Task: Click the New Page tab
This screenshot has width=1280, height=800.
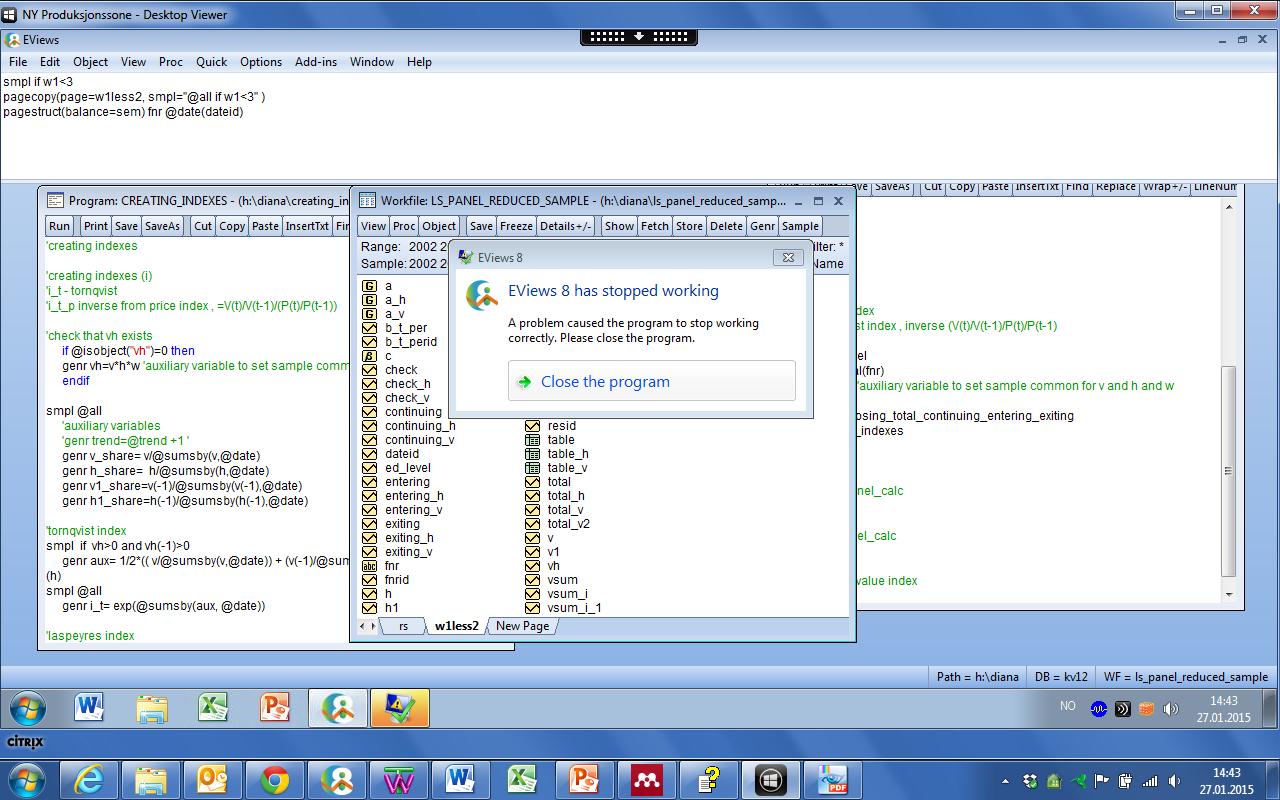Action: (522, 626)
